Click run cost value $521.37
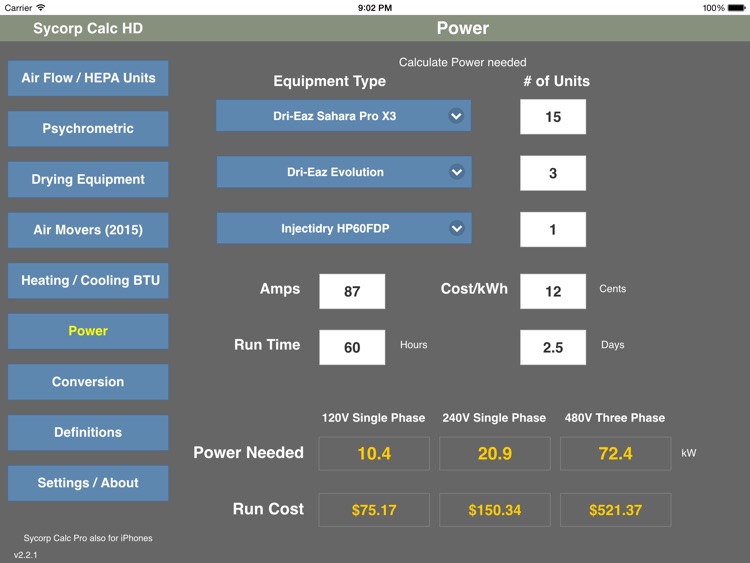Image resolution: width=750 pixels, height=563 pixels. click(616, 510)
